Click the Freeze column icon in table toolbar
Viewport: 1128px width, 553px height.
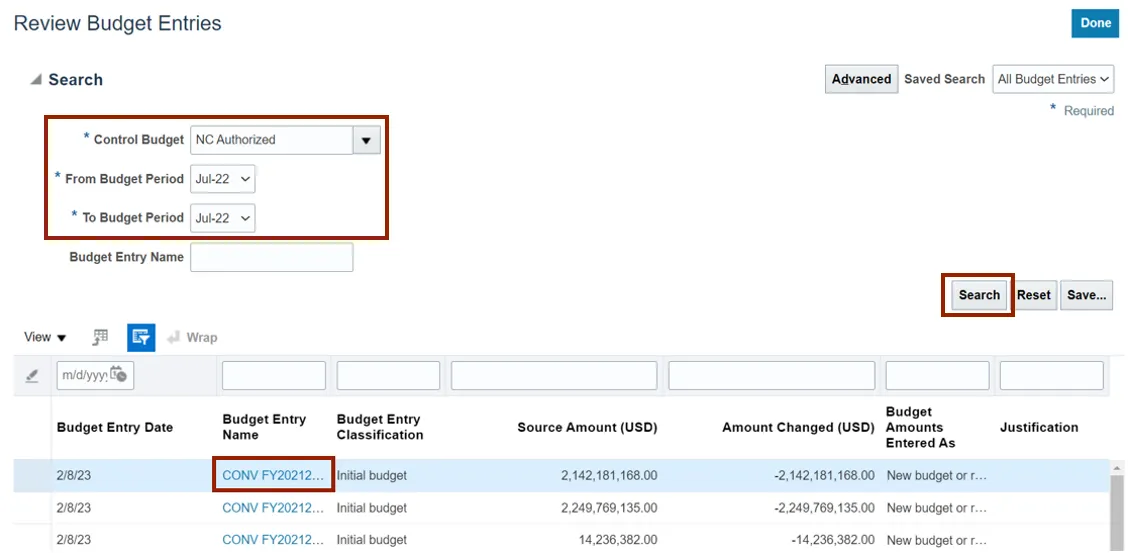click(101, 338)
